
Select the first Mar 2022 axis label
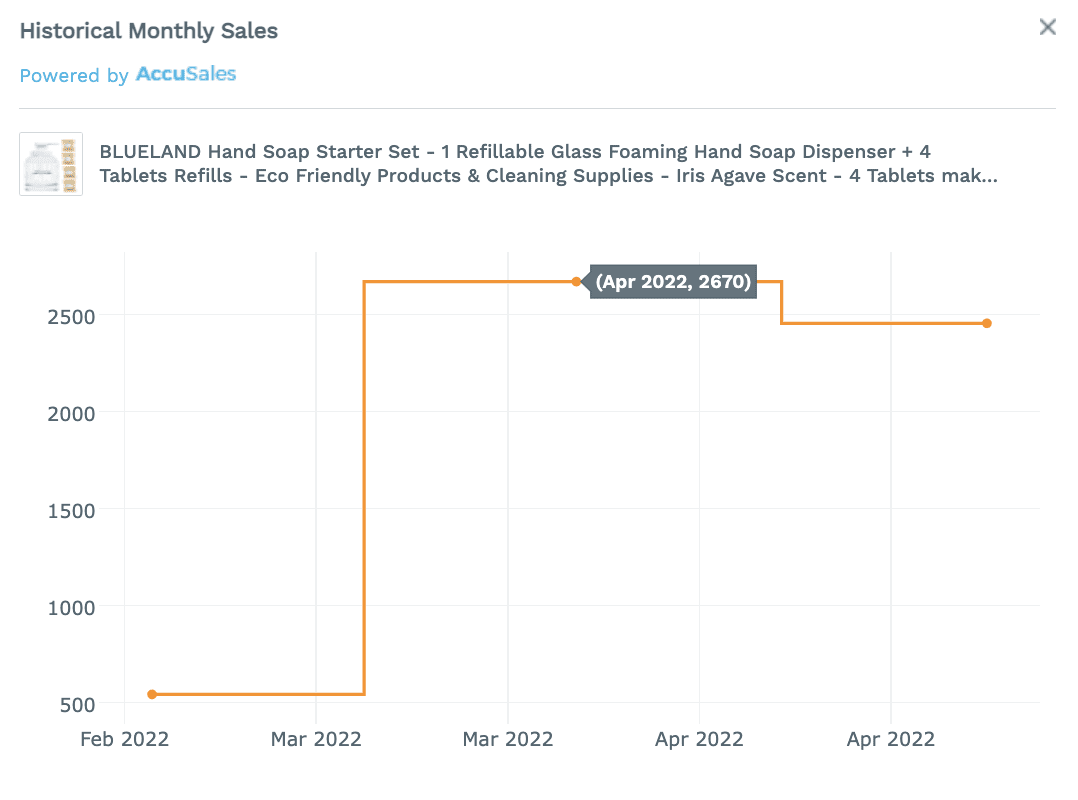316,740
